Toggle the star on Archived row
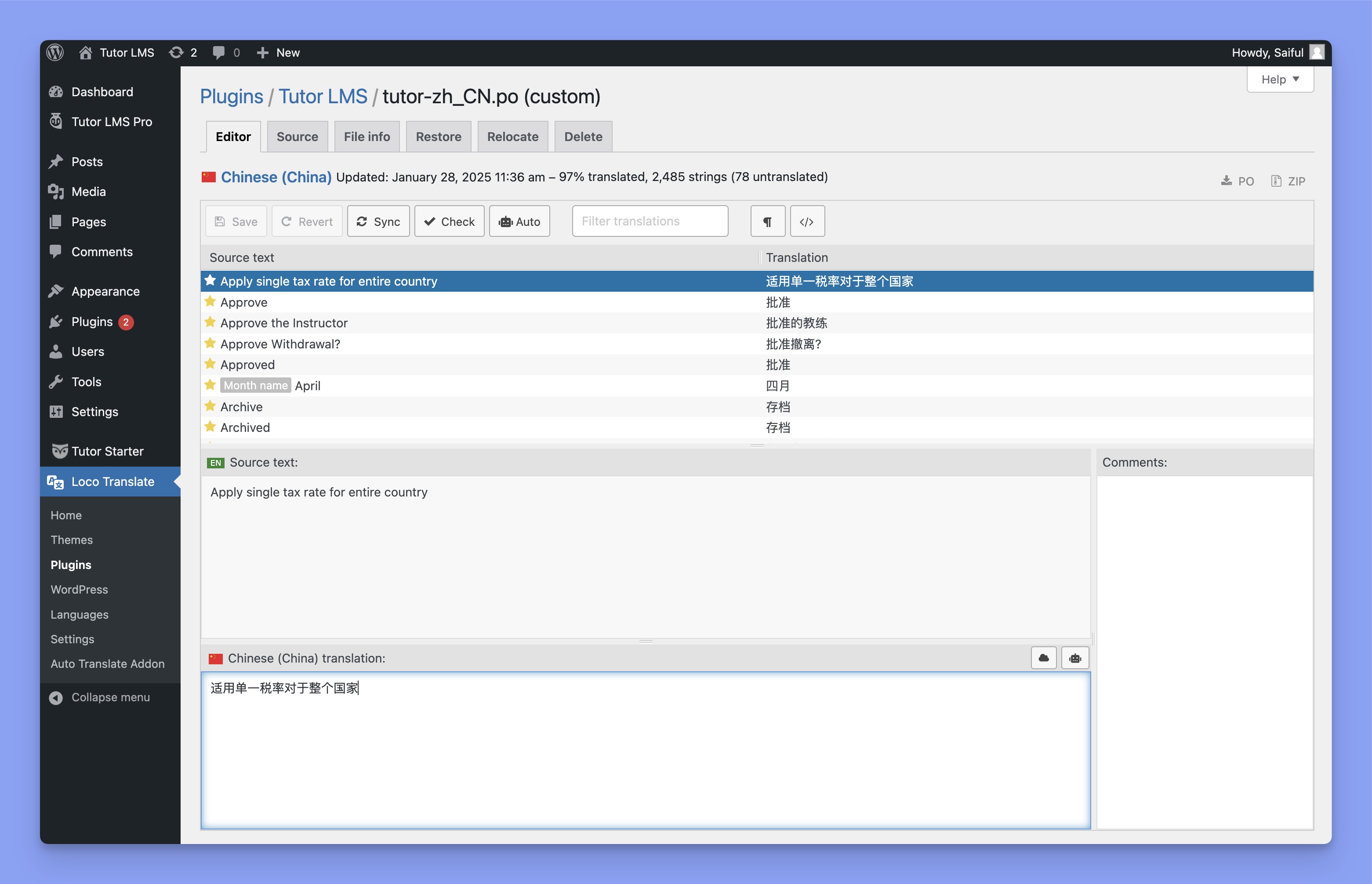1372x884 pixels. coord(210,427)
